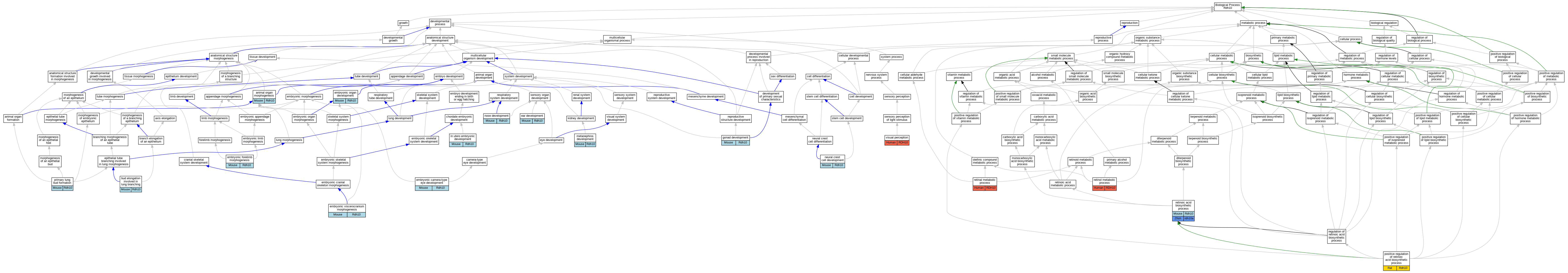Screen dimensions: 1568x273
Task: Click the 'eye development' node
Action: (x=551, y=140)
